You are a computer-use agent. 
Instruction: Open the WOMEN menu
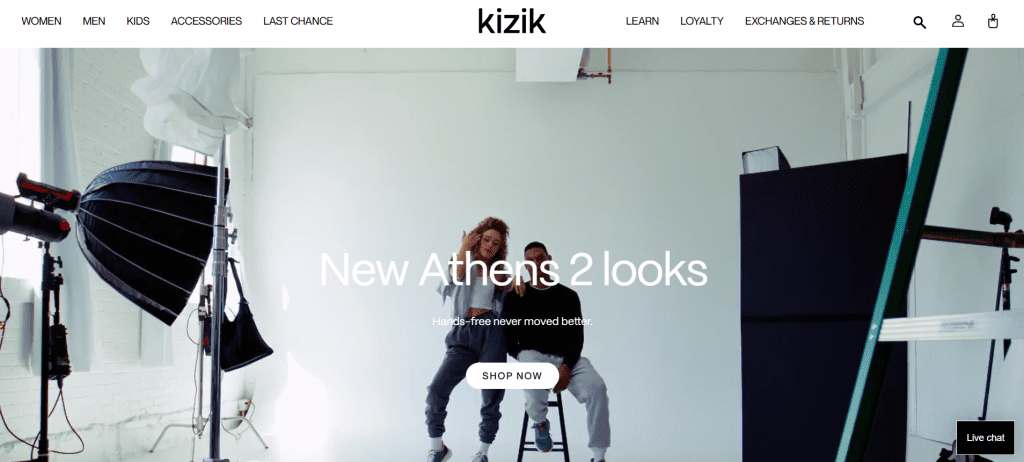(x=41, y=21)
